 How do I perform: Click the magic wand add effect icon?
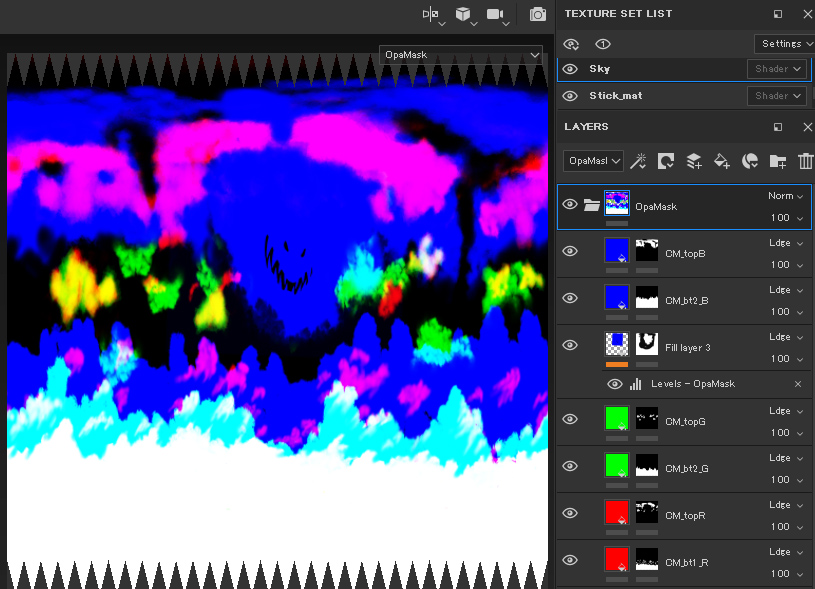coord(637,161)
